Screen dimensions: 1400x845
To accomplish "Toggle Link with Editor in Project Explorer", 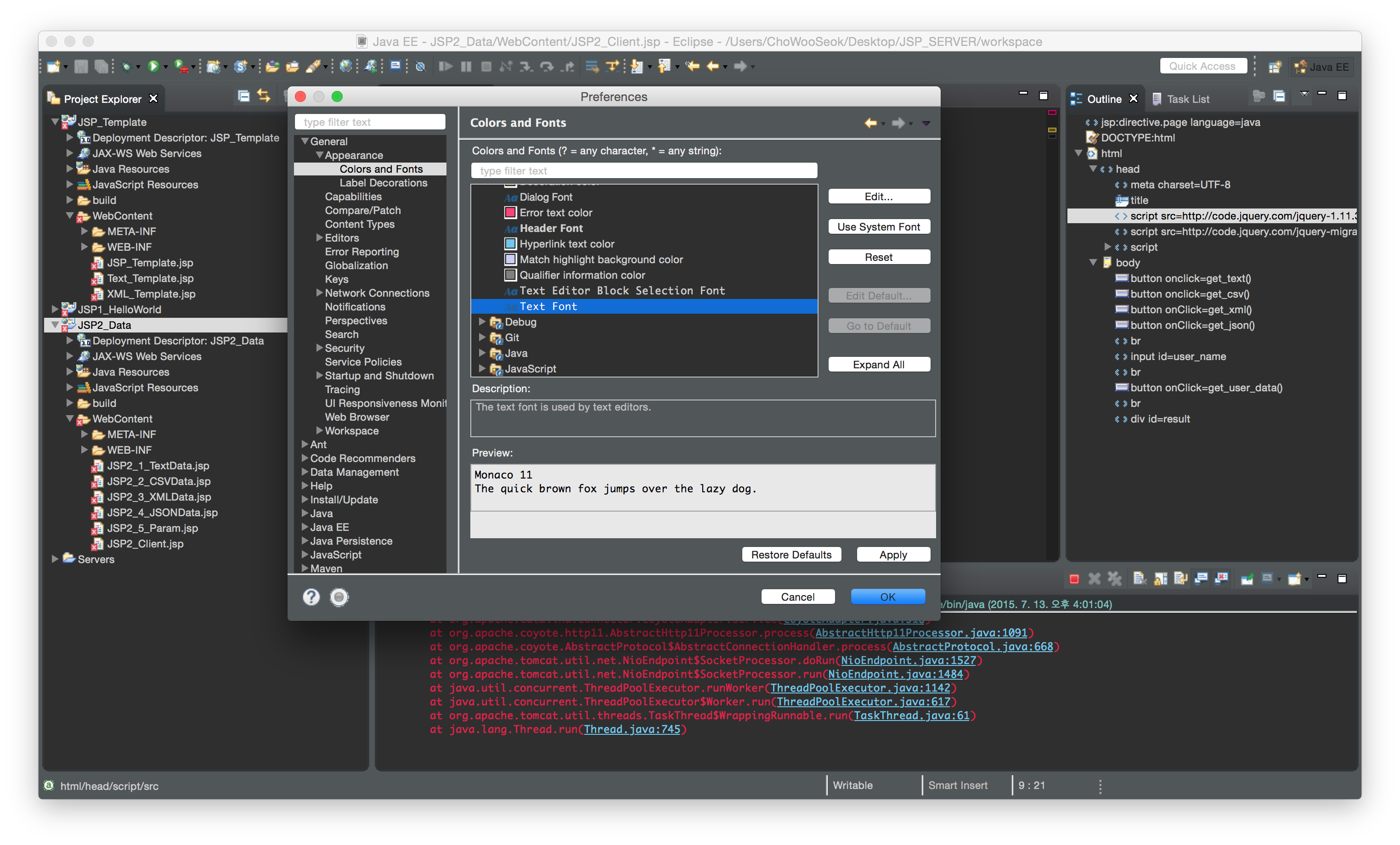I will pos(264,96).
